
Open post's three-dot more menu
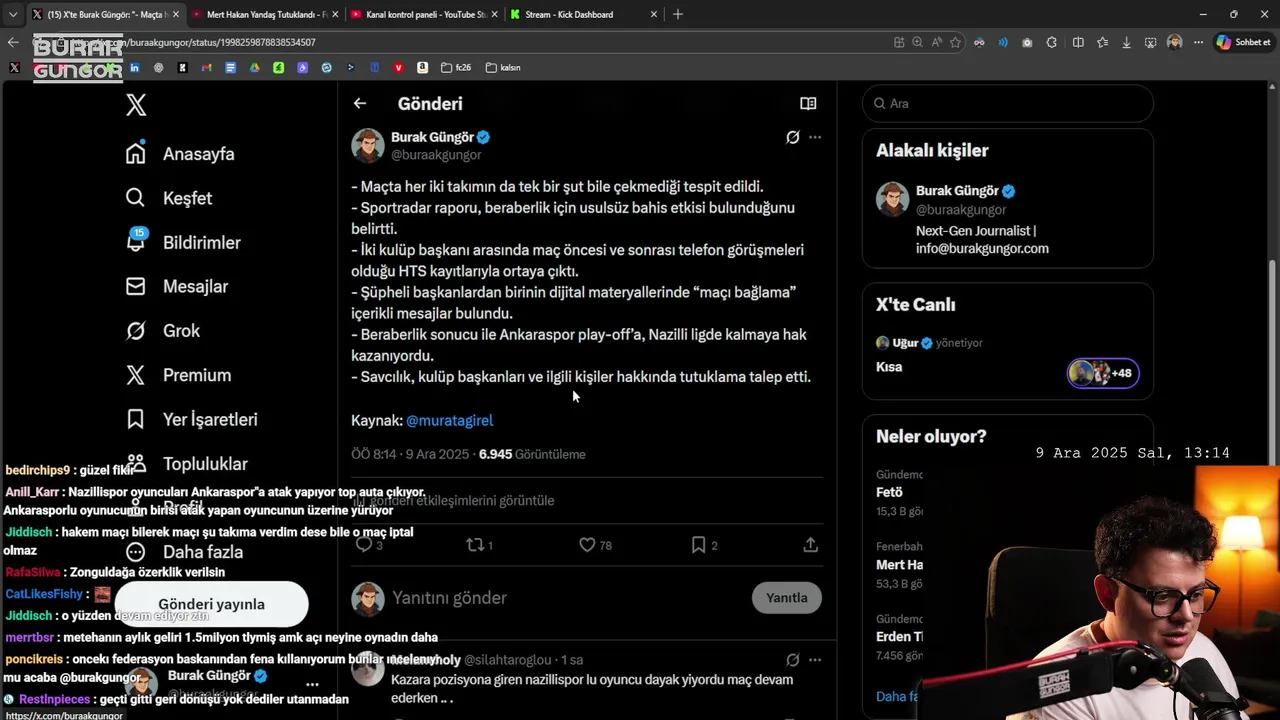(x=815, y=137)
